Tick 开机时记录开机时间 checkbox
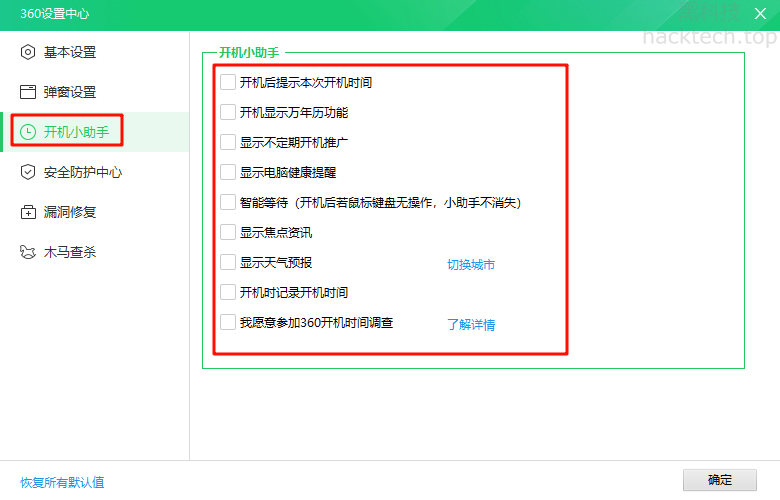 (x=228, y=292)
